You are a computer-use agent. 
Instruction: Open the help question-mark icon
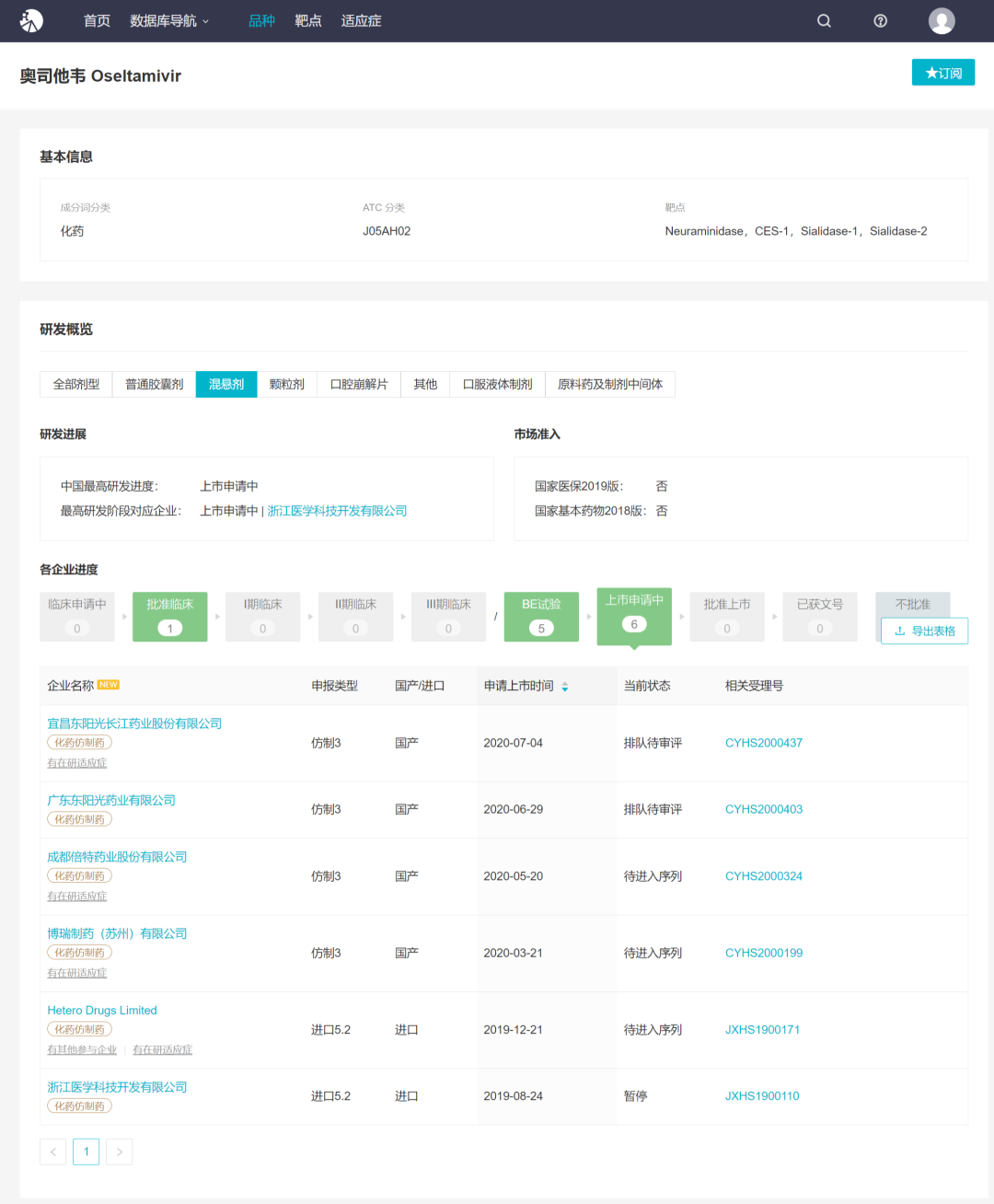[880, 20]
